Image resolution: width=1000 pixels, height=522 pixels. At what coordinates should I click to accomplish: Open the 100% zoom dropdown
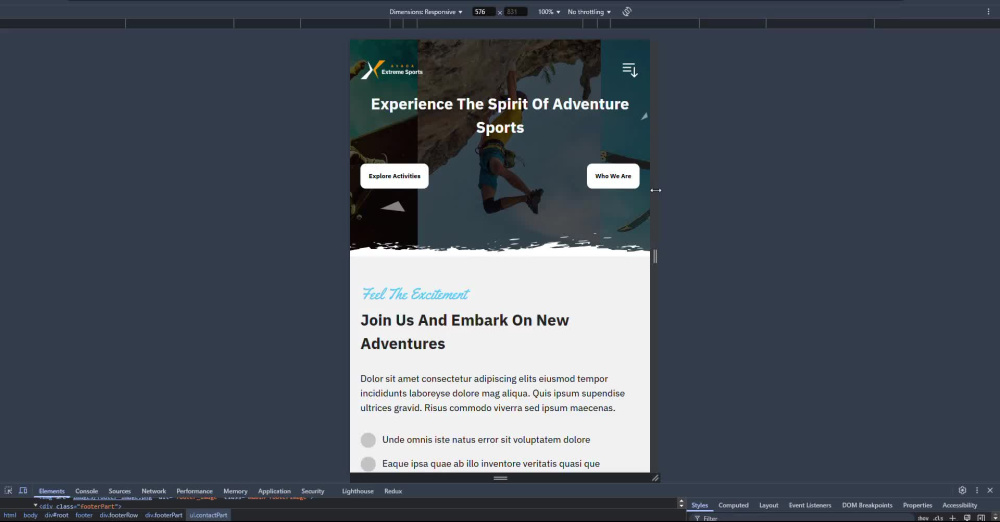549,11
